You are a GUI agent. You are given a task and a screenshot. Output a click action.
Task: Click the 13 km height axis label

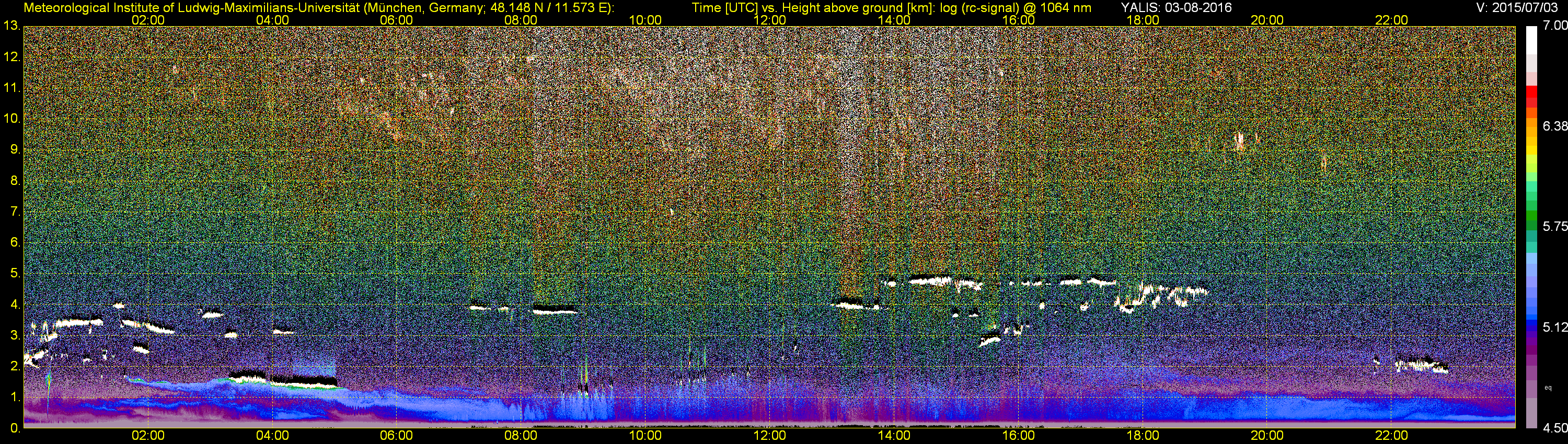tap(11, 26)
